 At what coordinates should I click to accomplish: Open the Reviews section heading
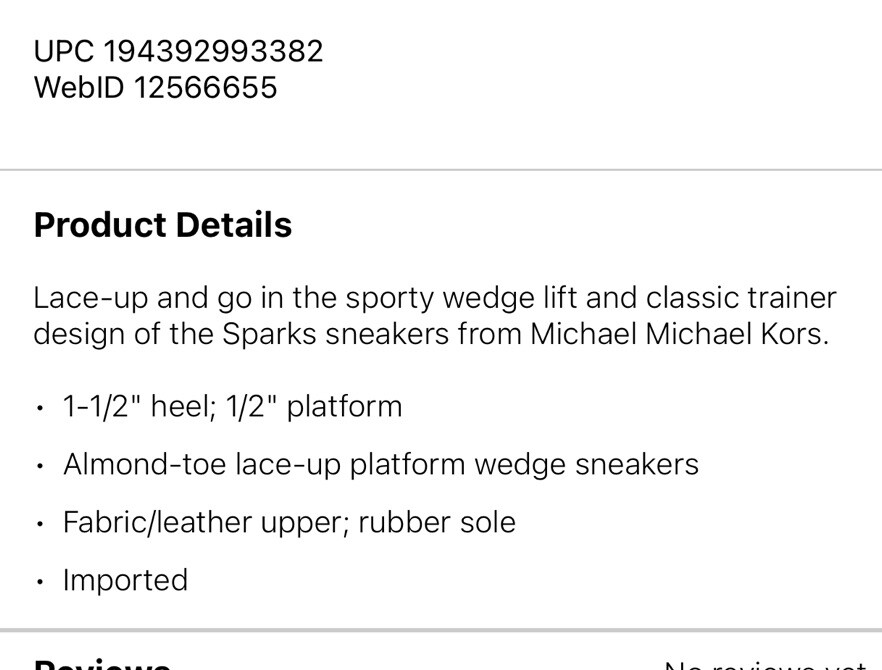[x=101, y=664]
